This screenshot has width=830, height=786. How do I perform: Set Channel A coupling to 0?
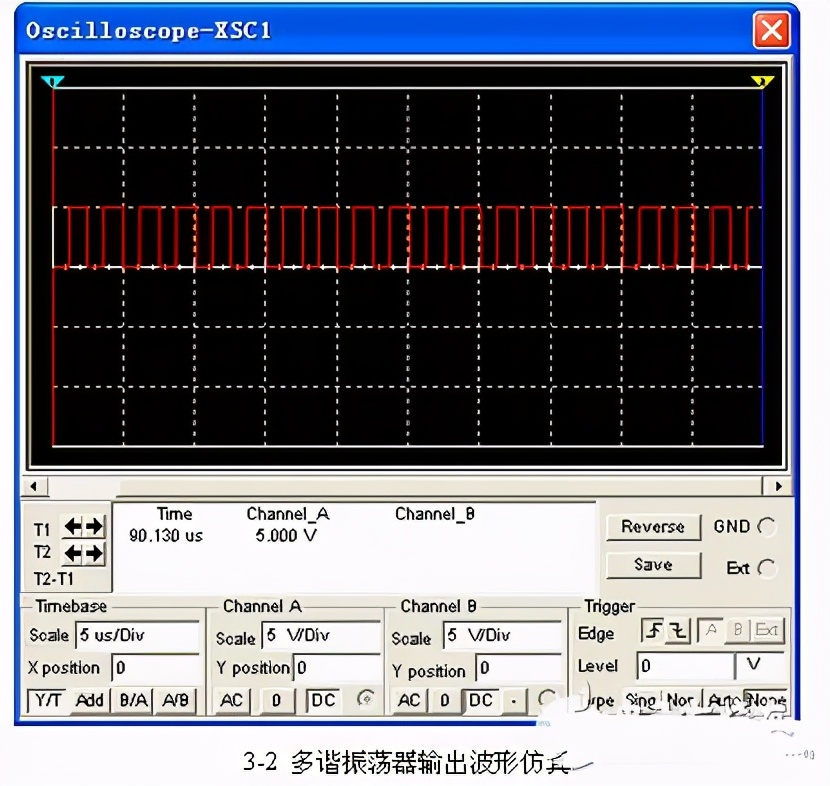tap(275, 700)
